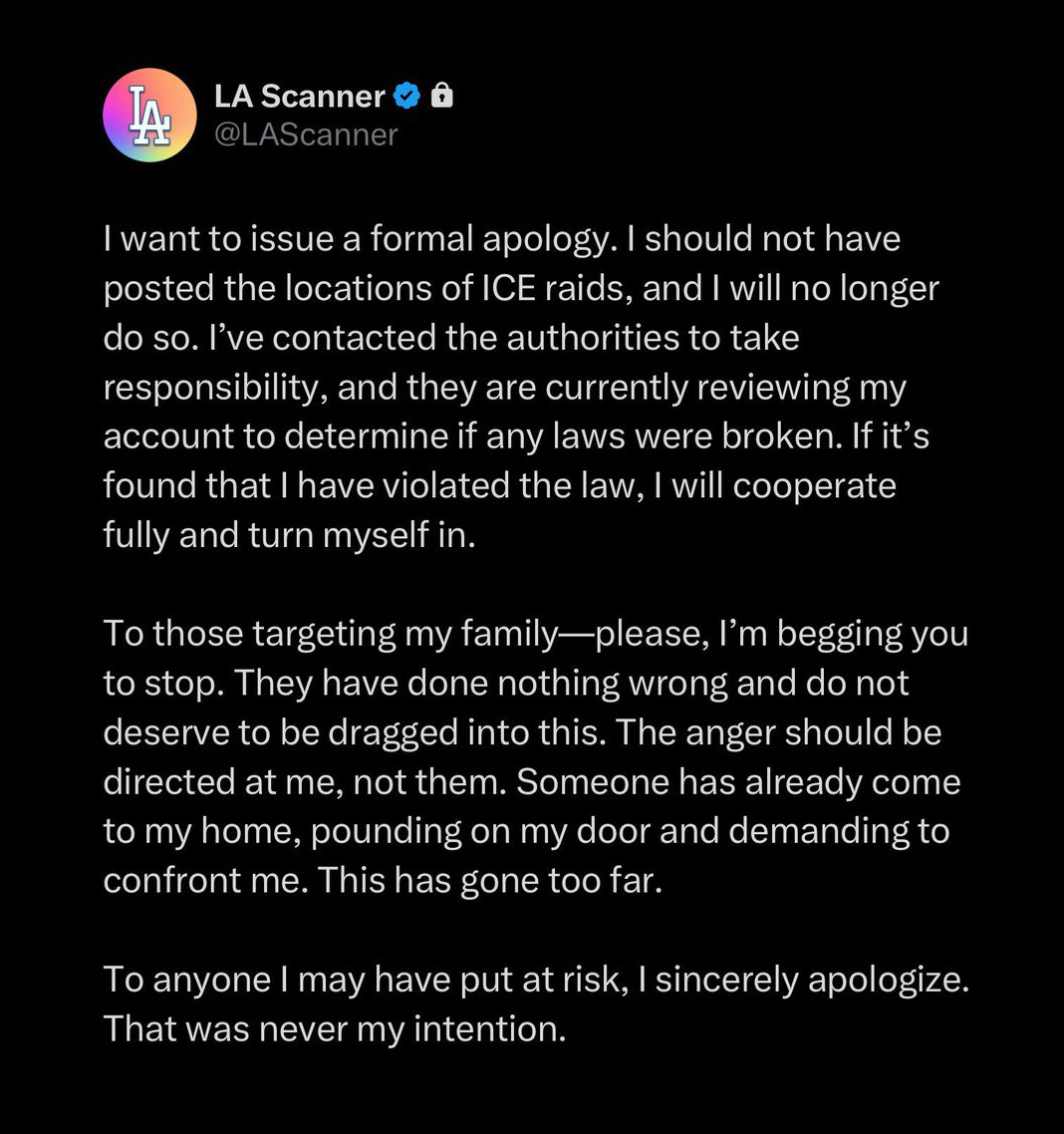Click the white LA logo inside the avatar
The height and width of the screenshot is (1134, 1064).
point(149,116)
